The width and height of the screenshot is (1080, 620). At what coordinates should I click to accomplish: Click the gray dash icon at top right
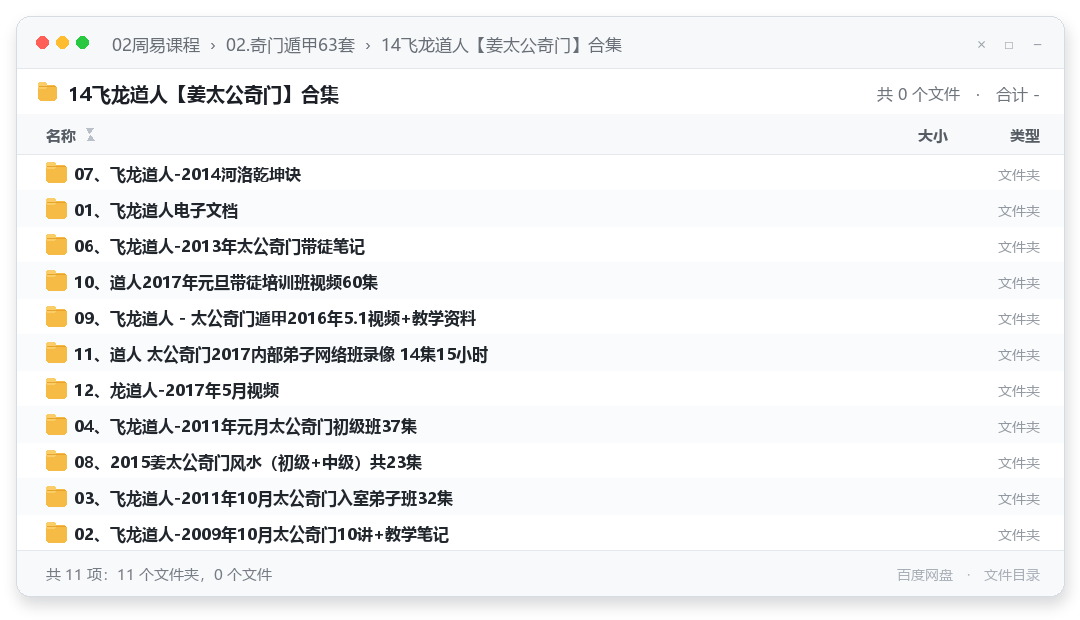tap(1037, 45)
